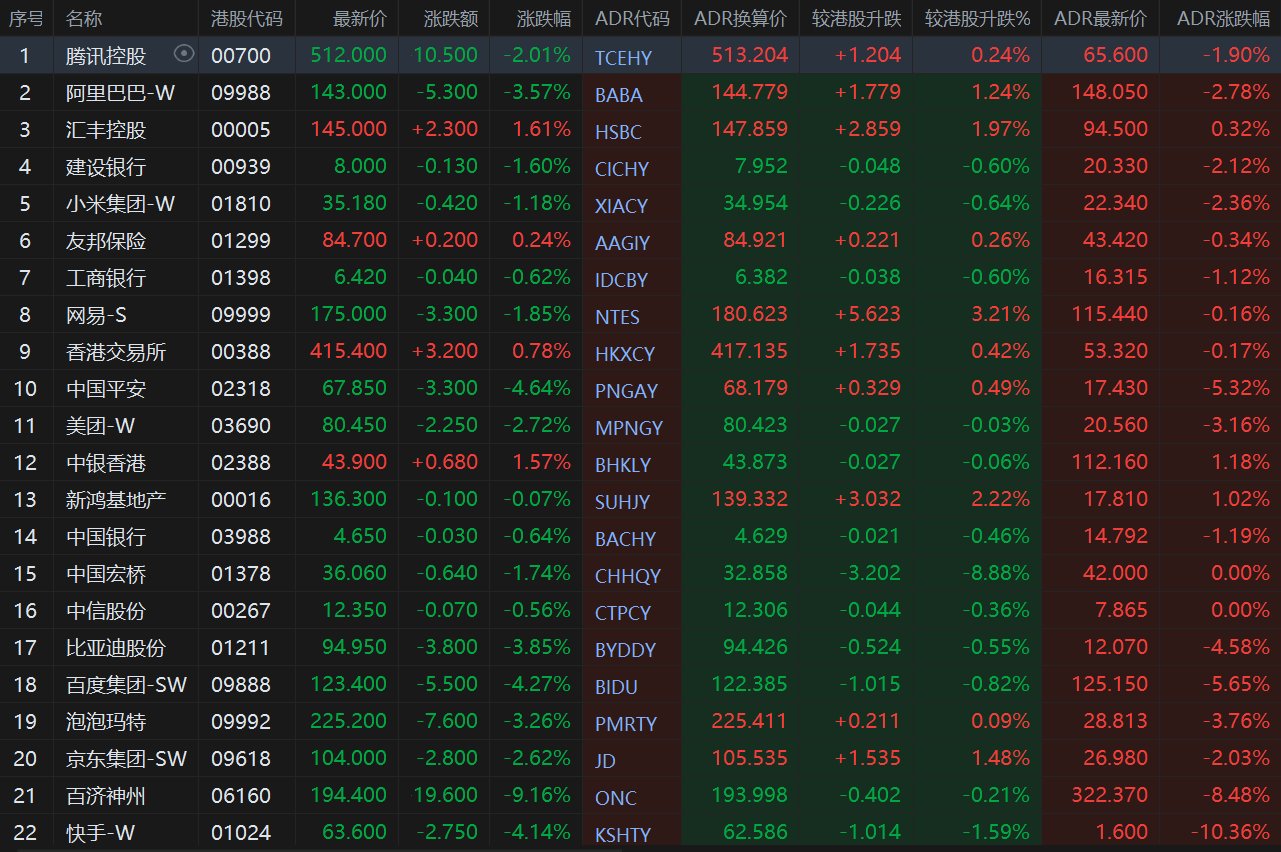Click the HSBC ADR code

tap(618, 132)
